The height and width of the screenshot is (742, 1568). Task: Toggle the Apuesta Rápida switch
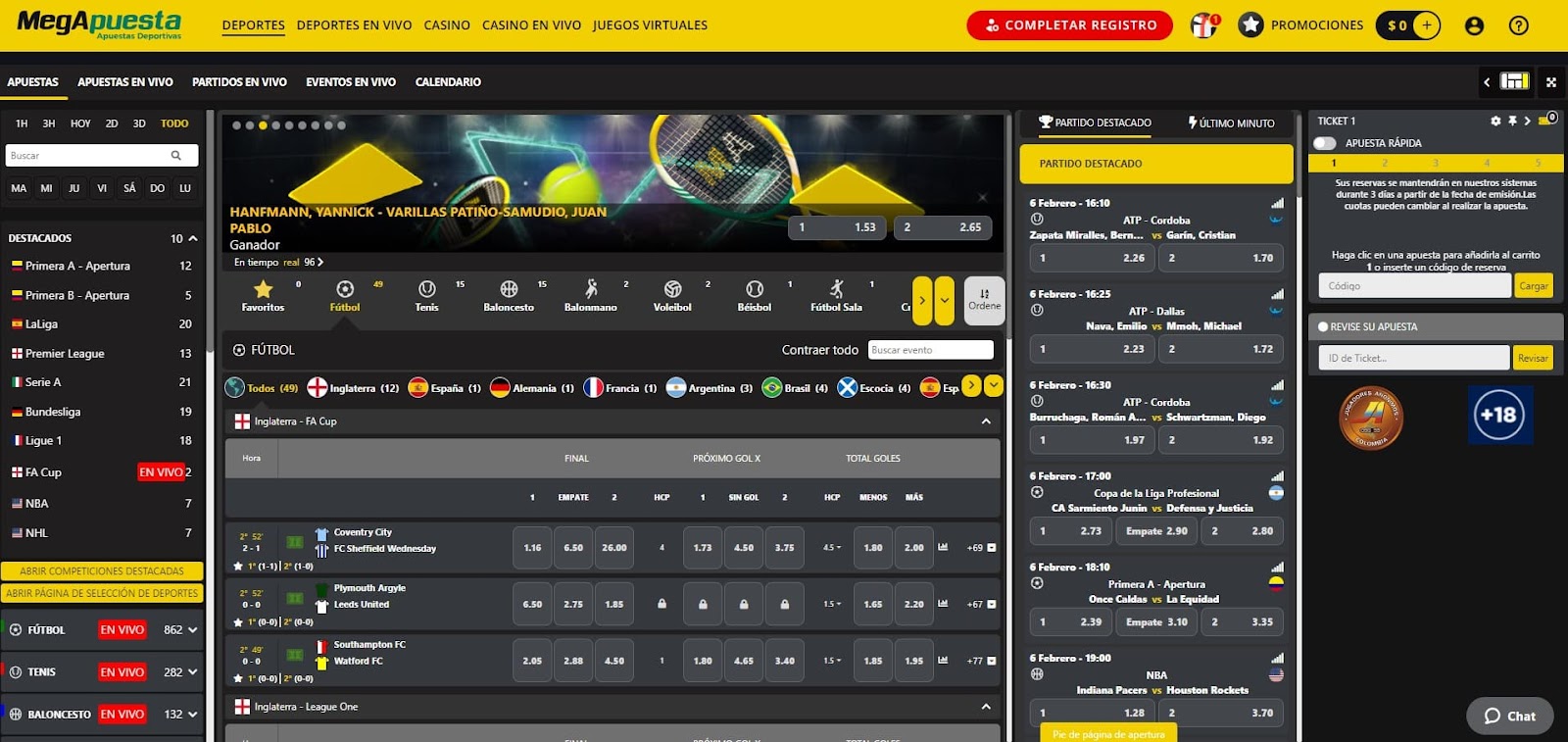click(1325, 143)
